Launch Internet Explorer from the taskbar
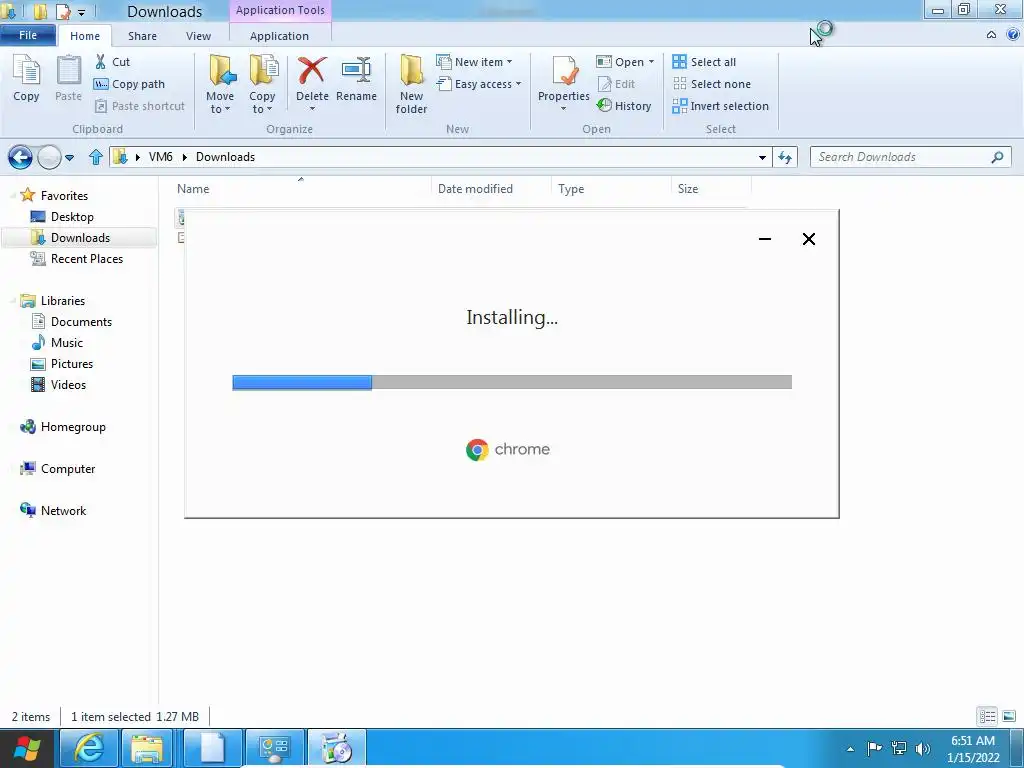1024x768 pixels. 88,748
